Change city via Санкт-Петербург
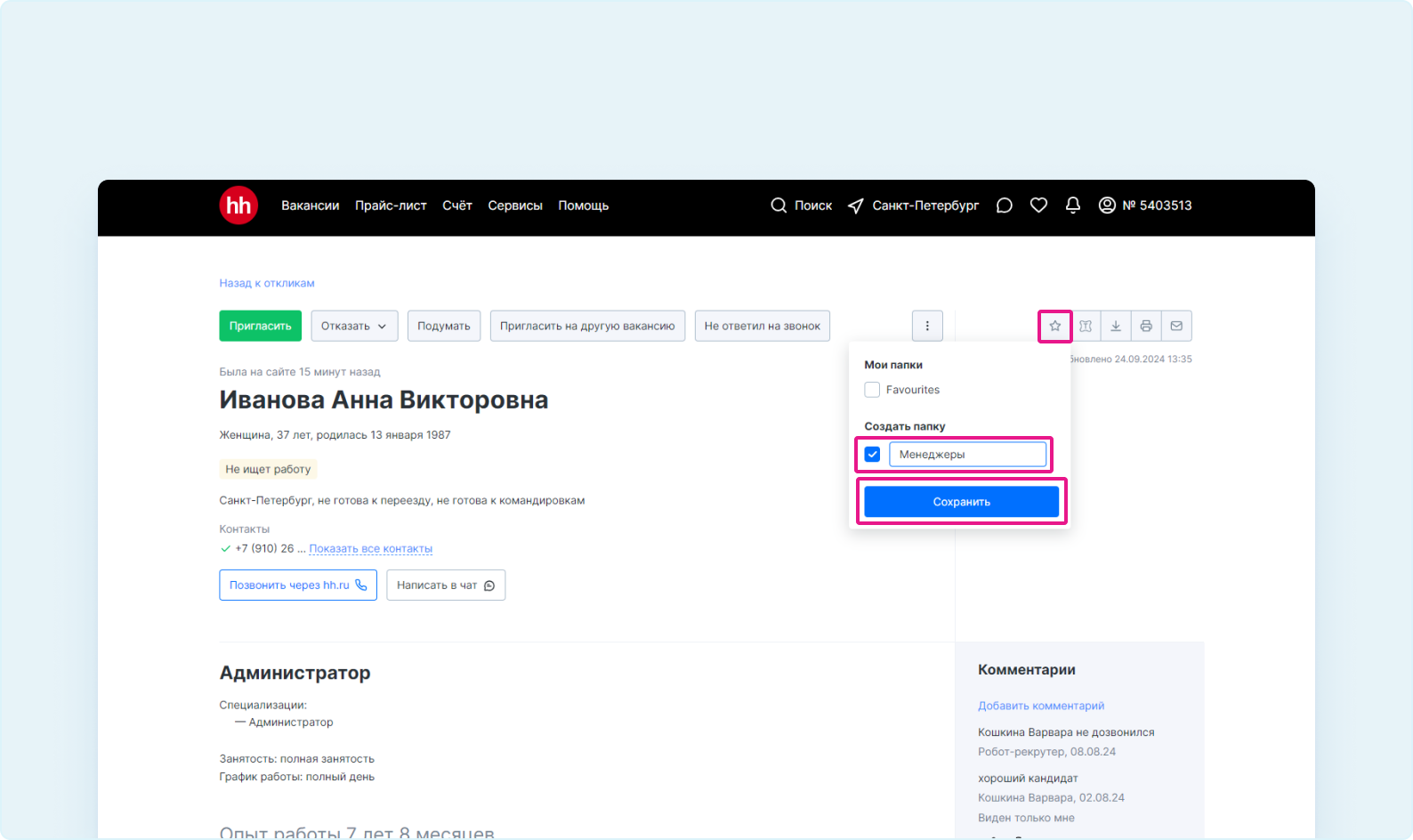 click(925, 206)
